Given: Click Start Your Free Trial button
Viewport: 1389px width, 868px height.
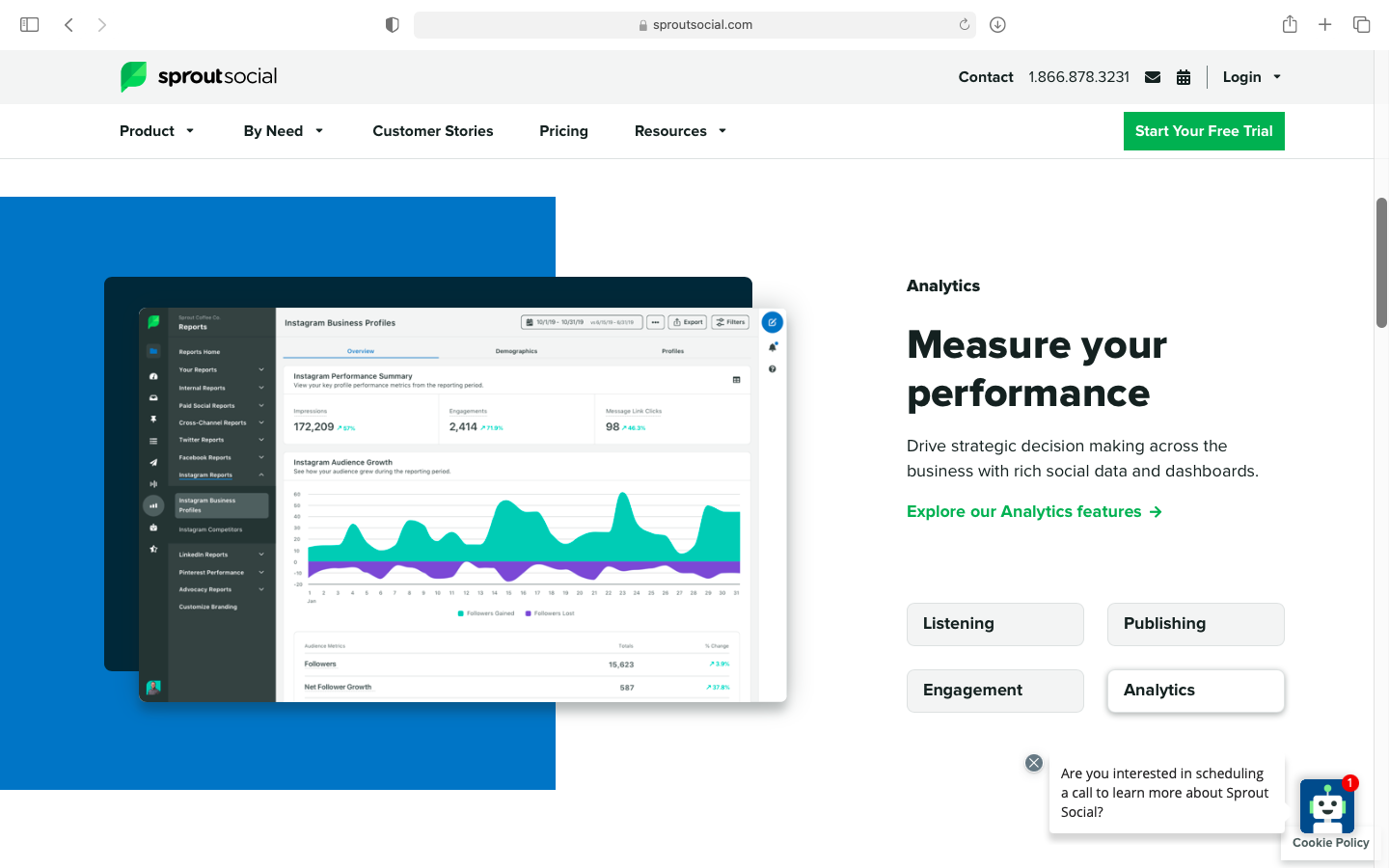Looking at the screenshot, I should 1204,131.
